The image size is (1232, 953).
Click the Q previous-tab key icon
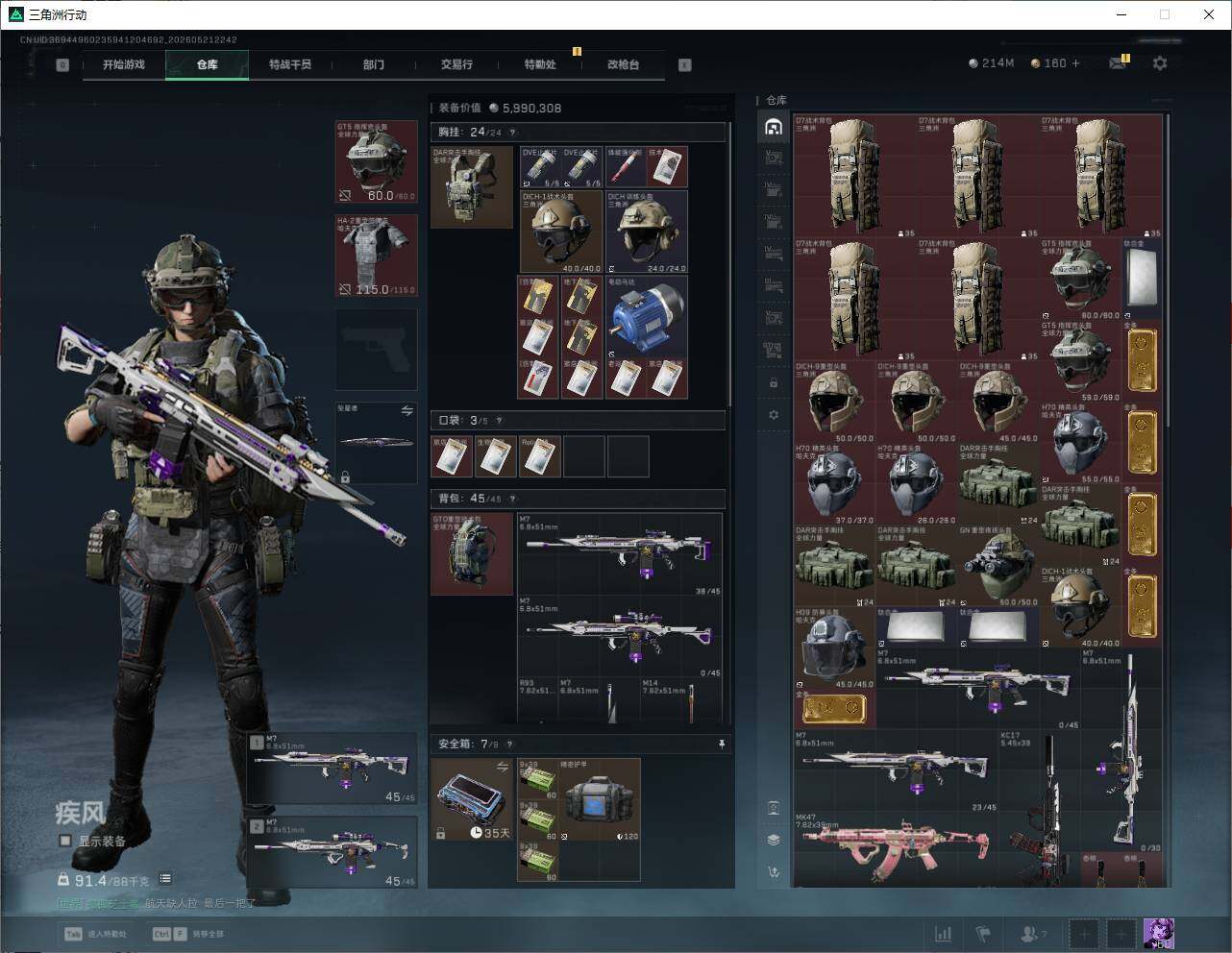pos(62,65)
